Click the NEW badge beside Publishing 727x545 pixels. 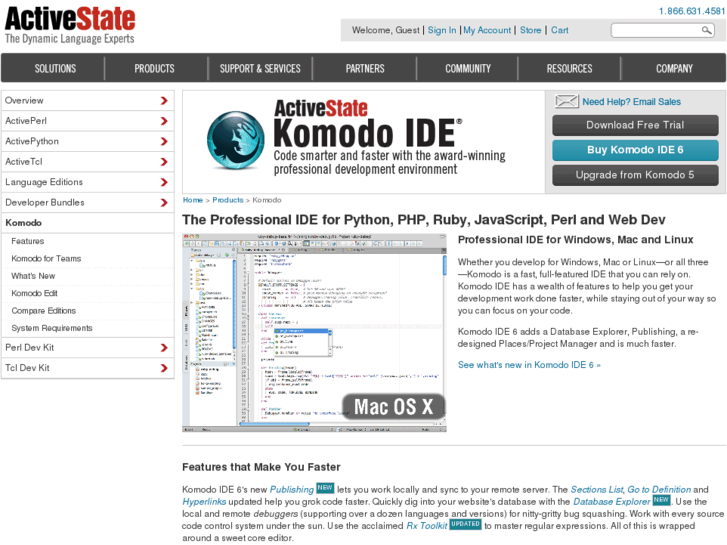325,488
